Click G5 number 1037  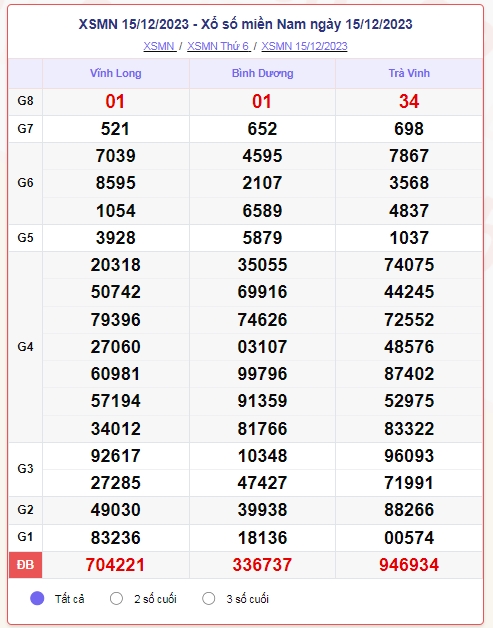point(409,238)
